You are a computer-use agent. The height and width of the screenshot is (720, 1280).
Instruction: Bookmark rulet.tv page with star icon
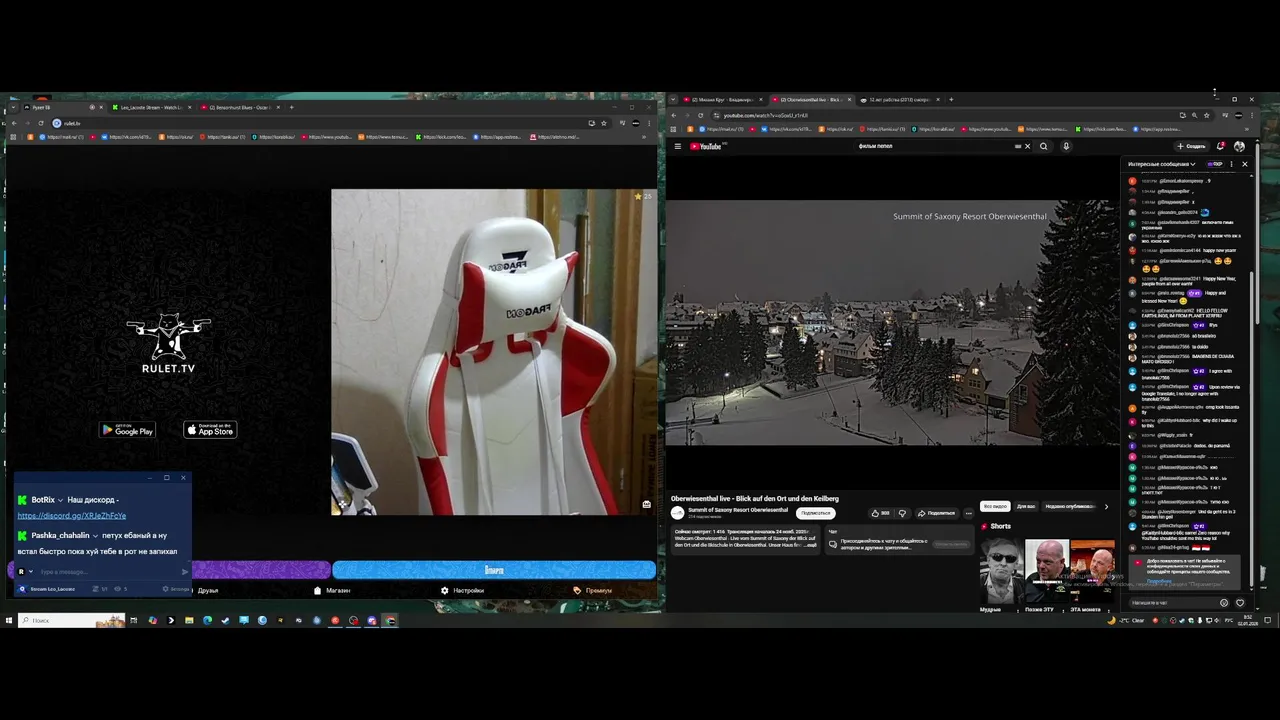click(x=603, y=123)
